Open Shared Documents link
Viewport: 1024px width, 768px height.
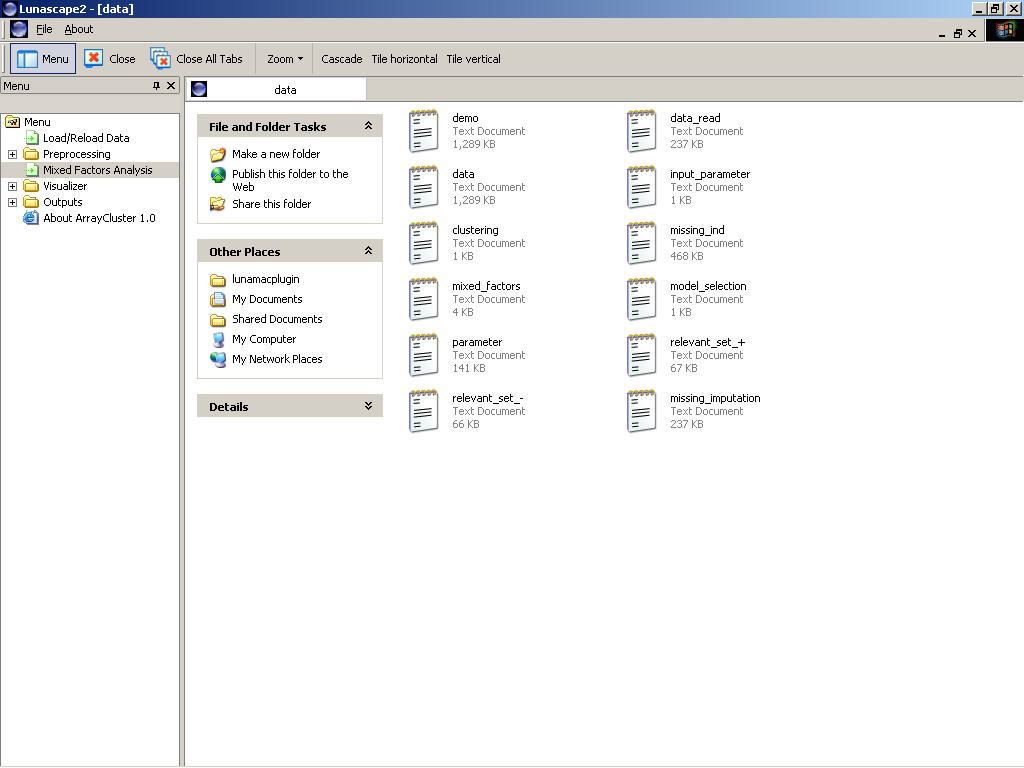click(x=277, y=319)
